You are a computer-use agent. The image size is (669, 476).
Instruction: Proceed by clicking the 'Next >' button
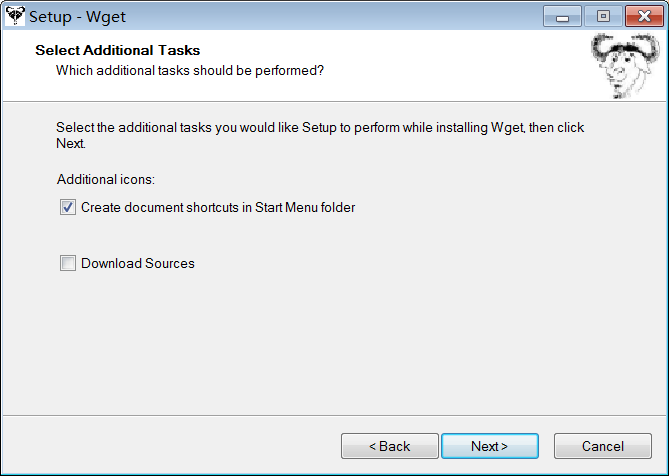coord(490,446)
